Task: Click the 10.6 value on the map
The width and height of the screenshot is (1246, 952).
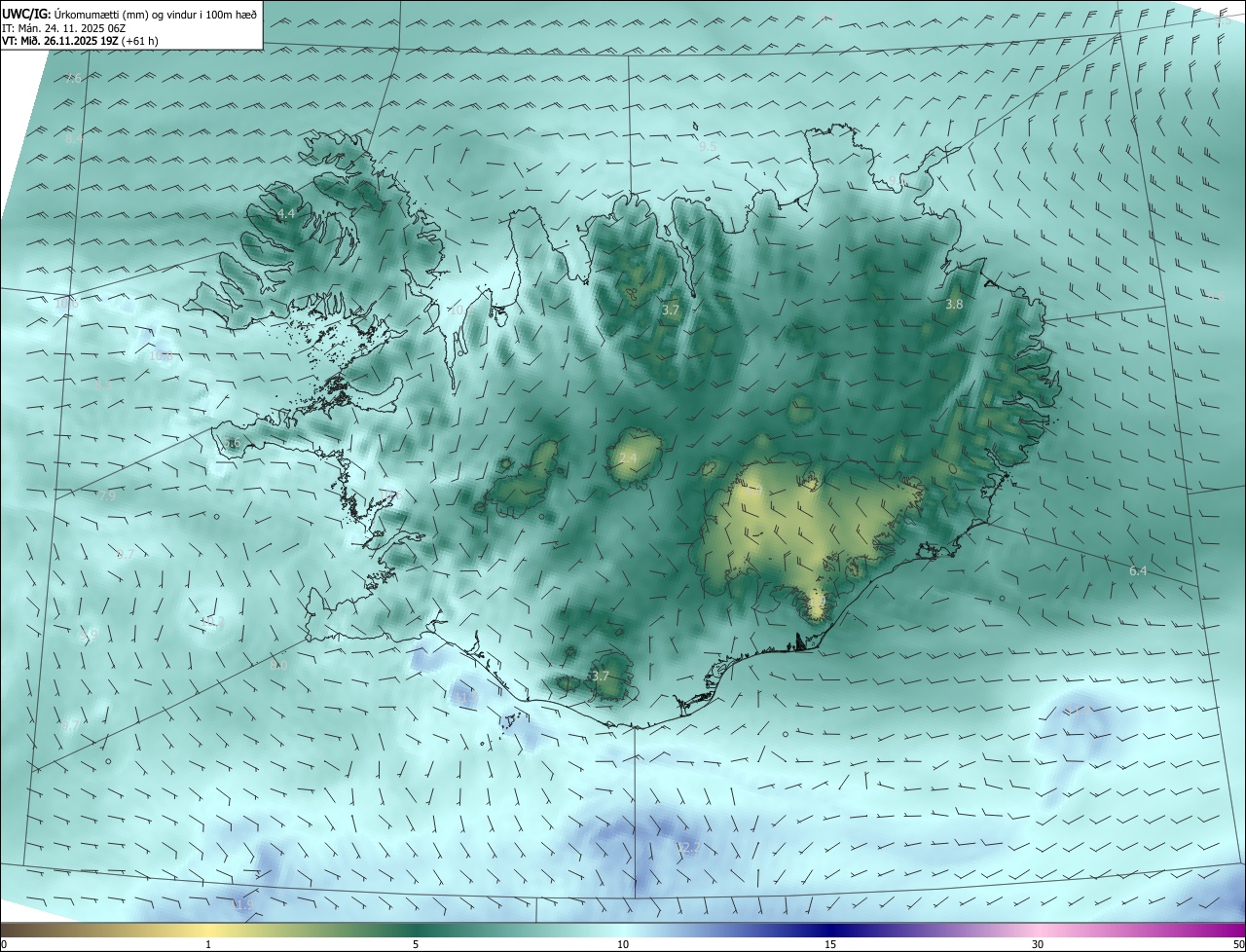Action: coord(66,303)
